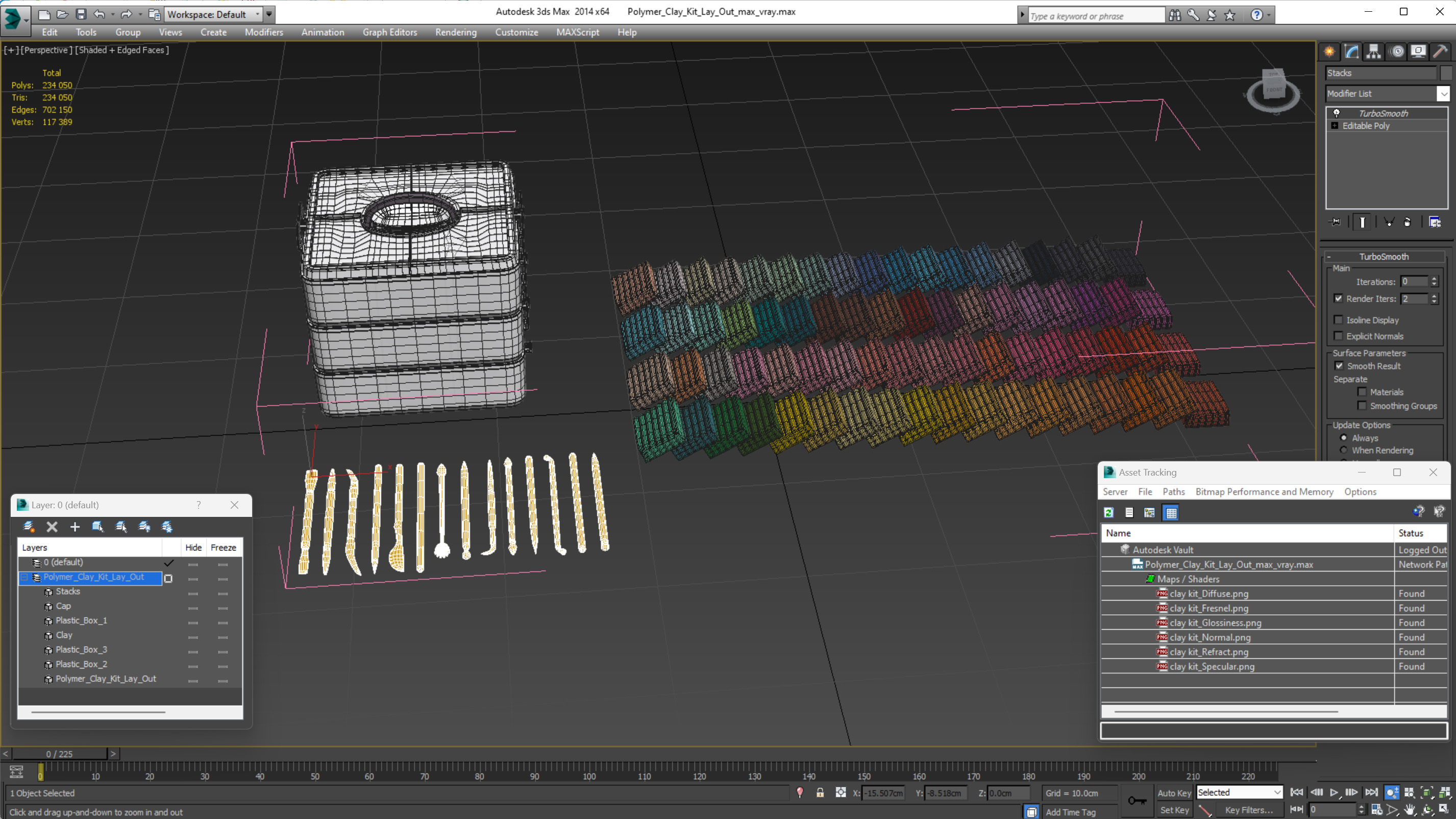
Task: Collapse Polymer_Clay_Kit_Lay_Out layer tree
Action: (24, 577)
